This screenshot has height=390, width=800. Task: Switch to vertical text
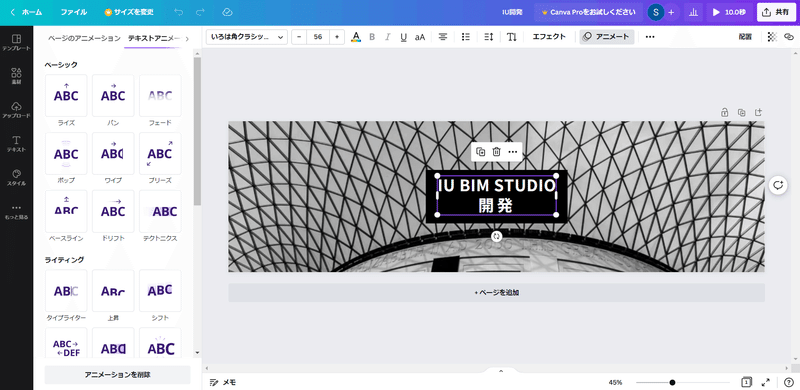[x=512, y=37]
